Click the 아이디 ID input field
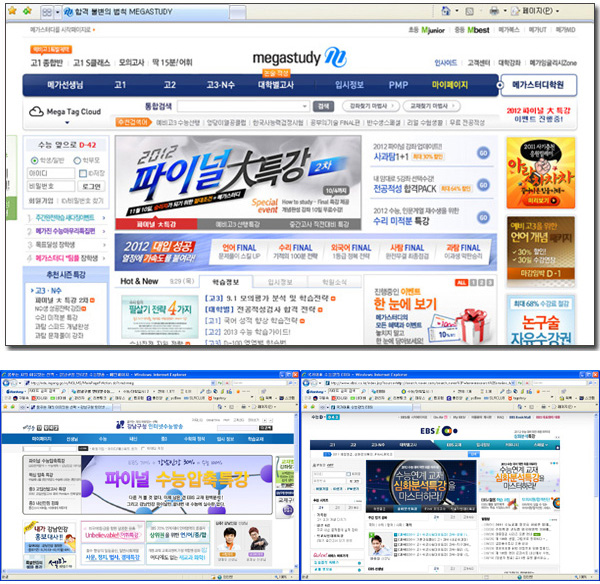The width and height of the screenshot is (600, 584). [51, 173]
